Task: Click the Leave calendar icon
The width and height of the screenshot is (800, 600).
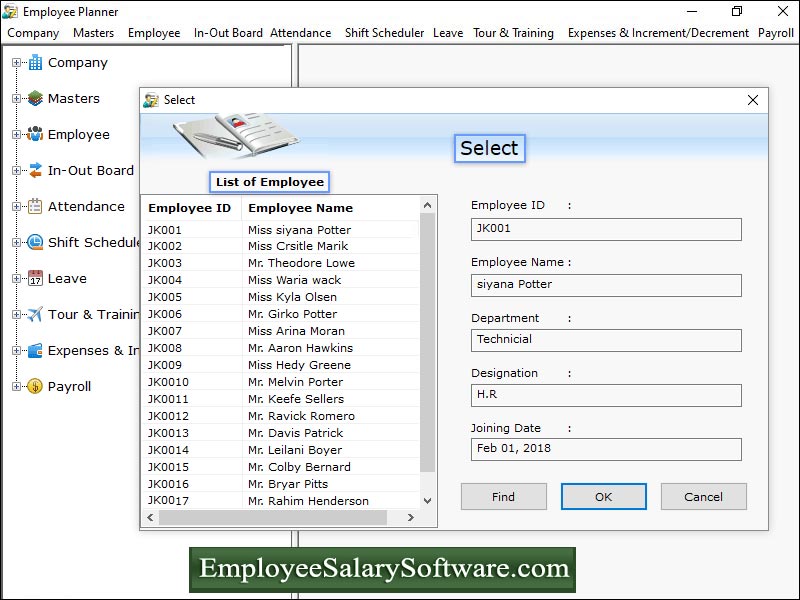Action: point(35,279)
